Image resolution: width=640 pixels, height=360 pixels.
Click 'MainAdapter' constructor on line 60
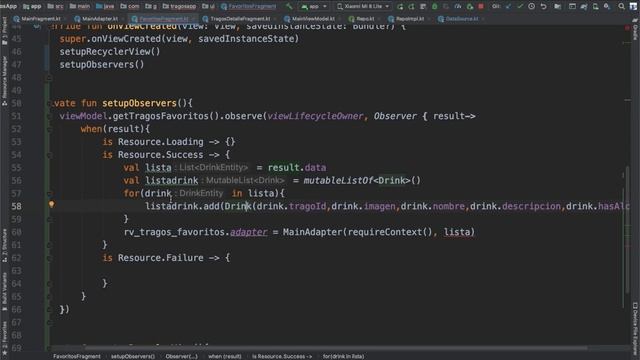pyautogui.click(x=312, y=232)
